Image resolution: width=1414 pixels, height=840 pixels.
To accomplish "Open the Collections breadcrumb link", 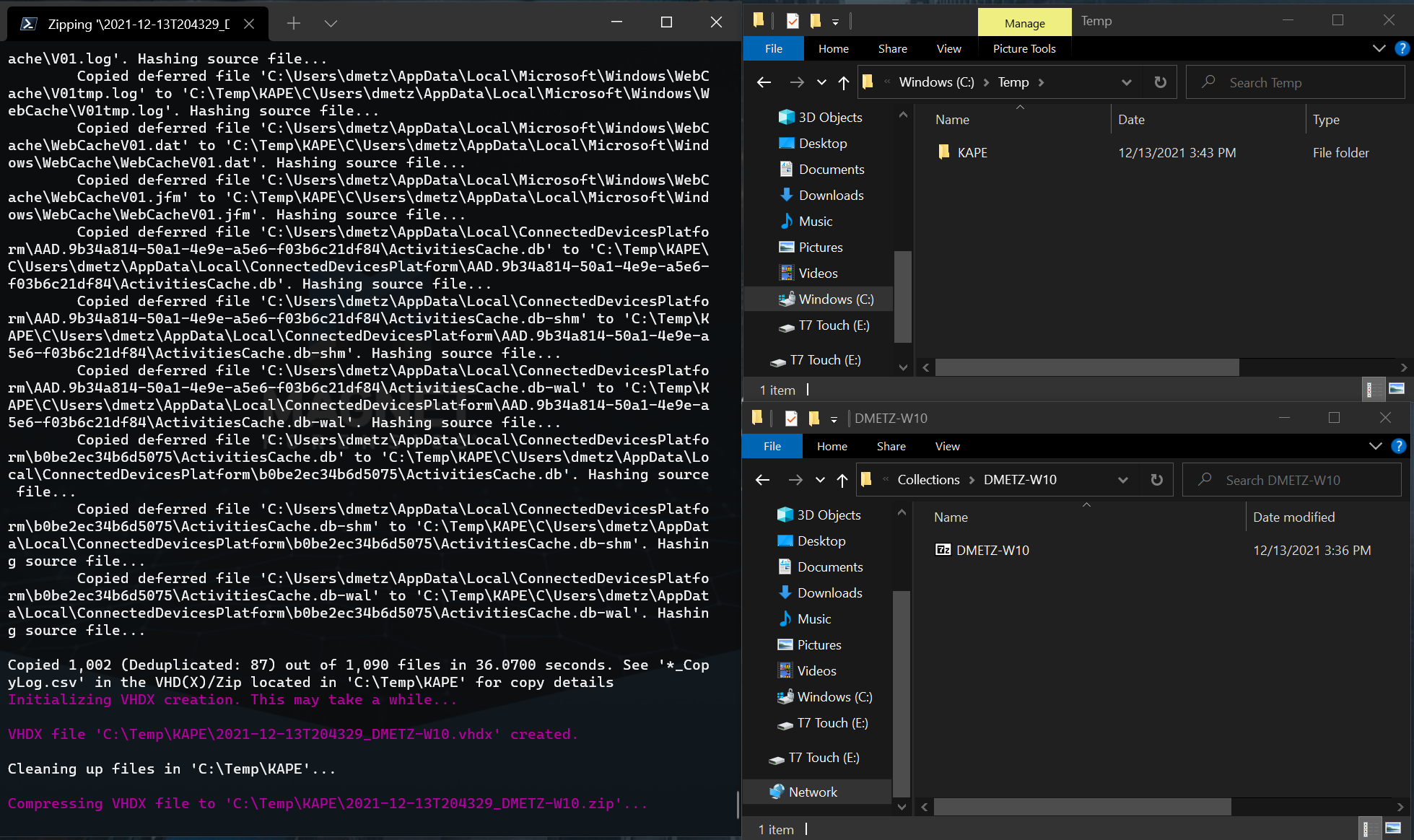I will tap(928, 479).
